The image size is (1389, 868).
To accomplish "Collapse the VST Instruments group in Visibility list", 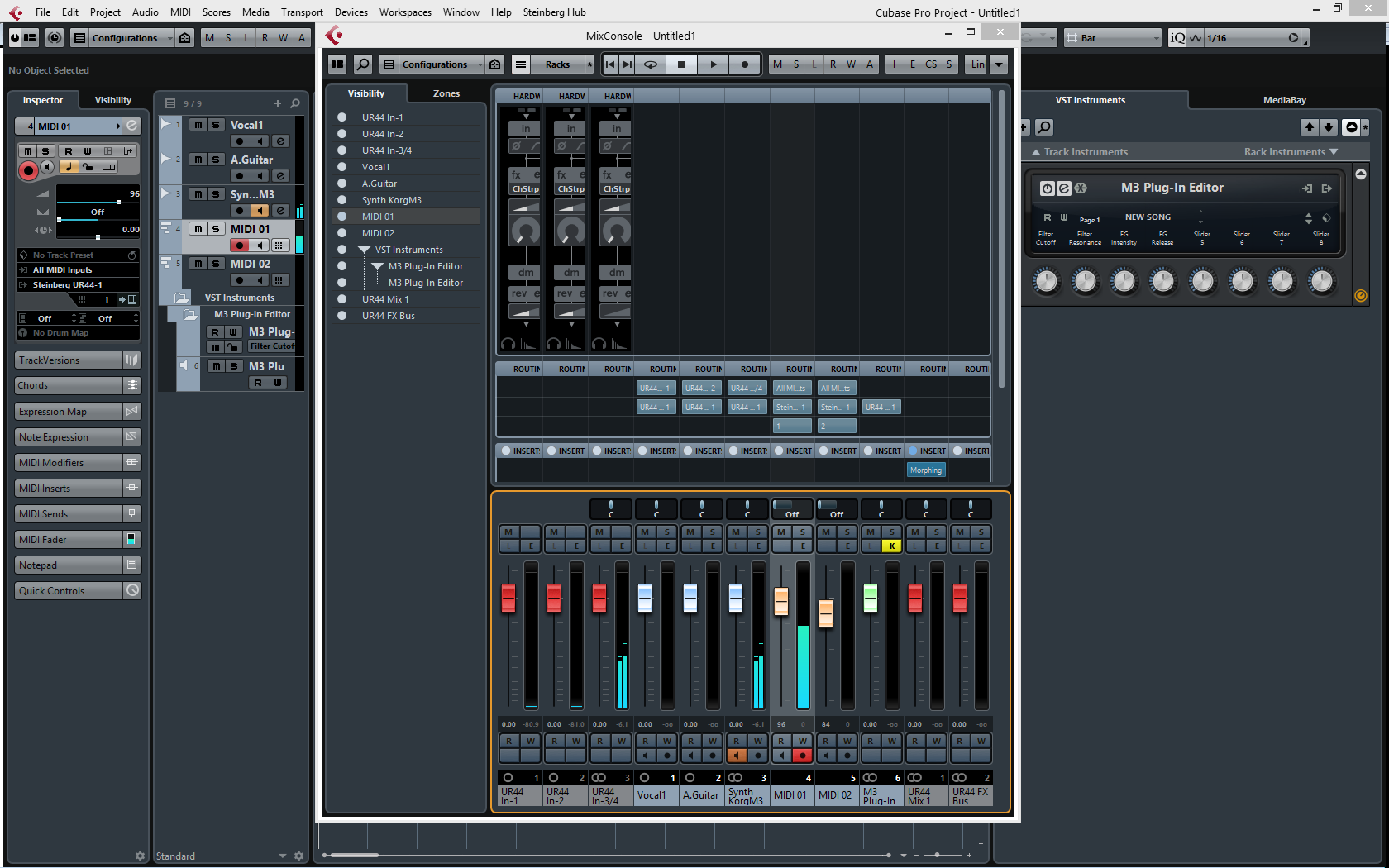I will click(x=364, y=250).
